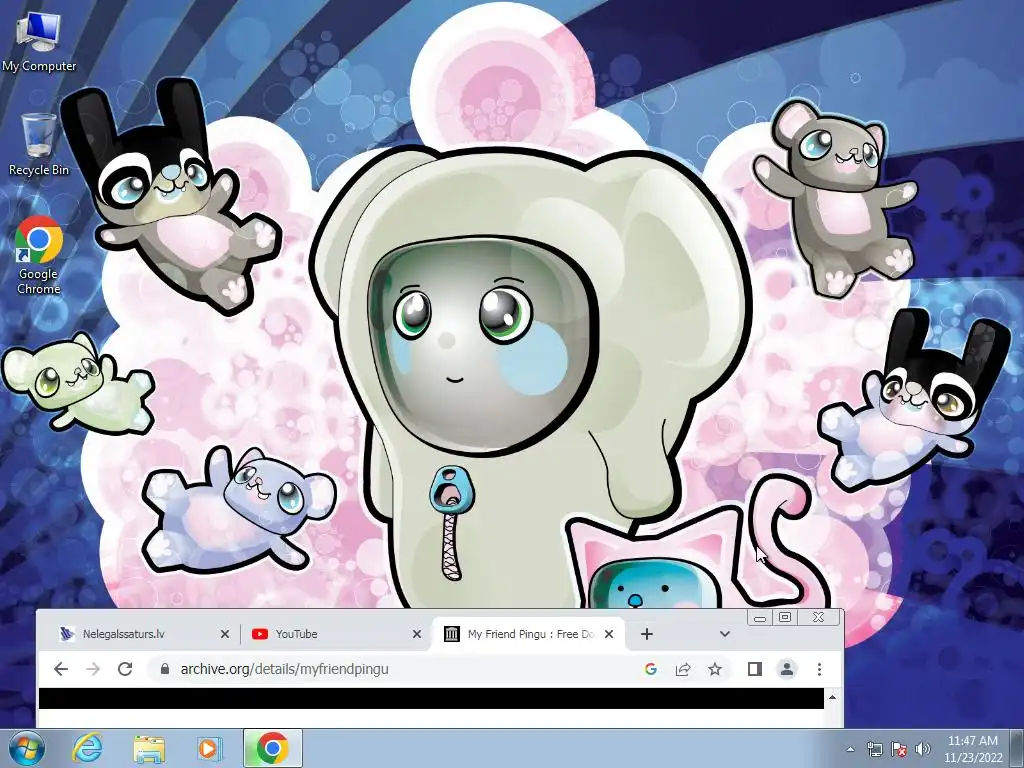This screenshot has height=768, width=1024.
Task: Close the YouTube tab
Action: [x=417, y=634]
